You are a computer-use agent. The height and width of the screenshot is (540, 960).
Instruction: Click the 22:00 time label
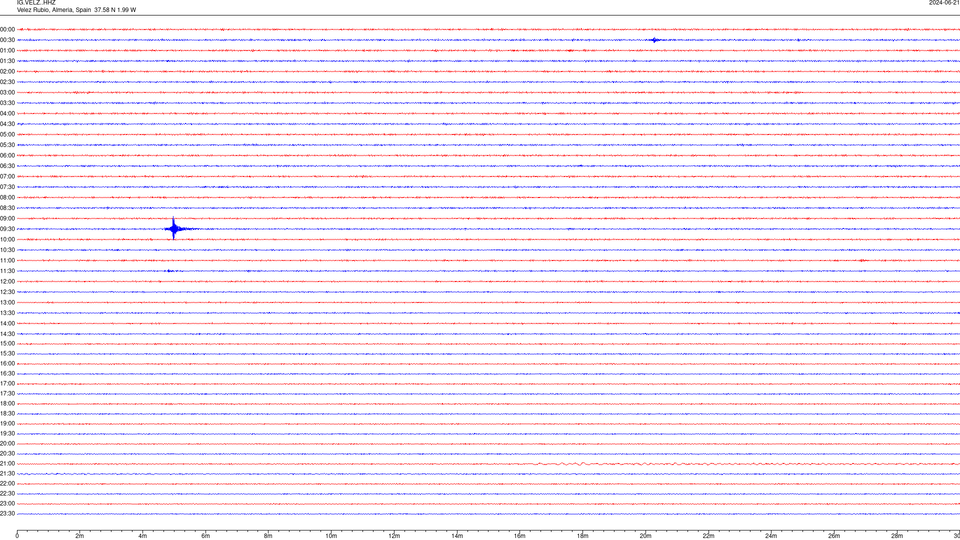coord(7,484)
